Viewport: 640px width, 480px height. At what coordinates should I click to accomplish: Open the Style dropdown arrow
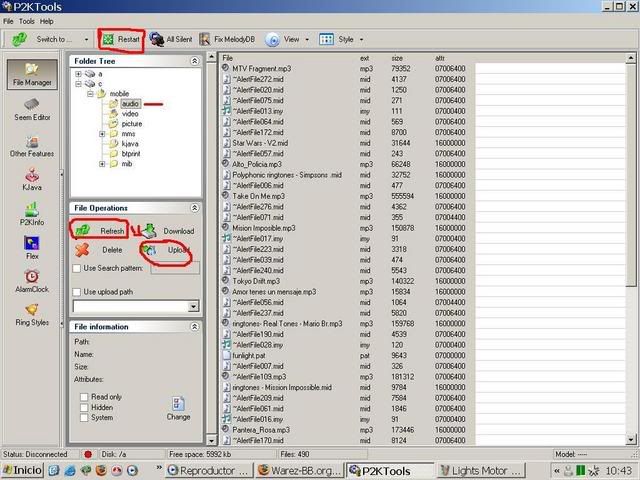tap(361, 40)
